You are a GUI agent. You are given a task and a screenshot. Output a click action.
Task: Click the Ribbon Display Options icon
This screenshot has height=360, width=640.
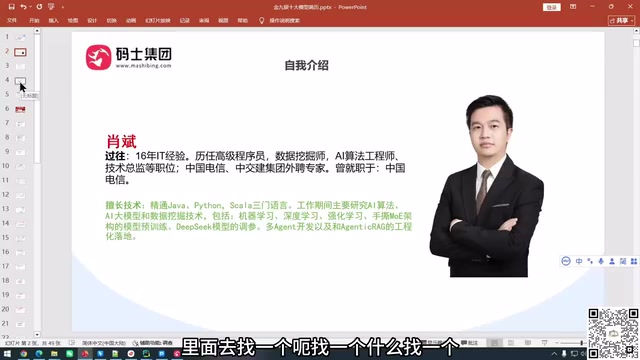(573, 7)
